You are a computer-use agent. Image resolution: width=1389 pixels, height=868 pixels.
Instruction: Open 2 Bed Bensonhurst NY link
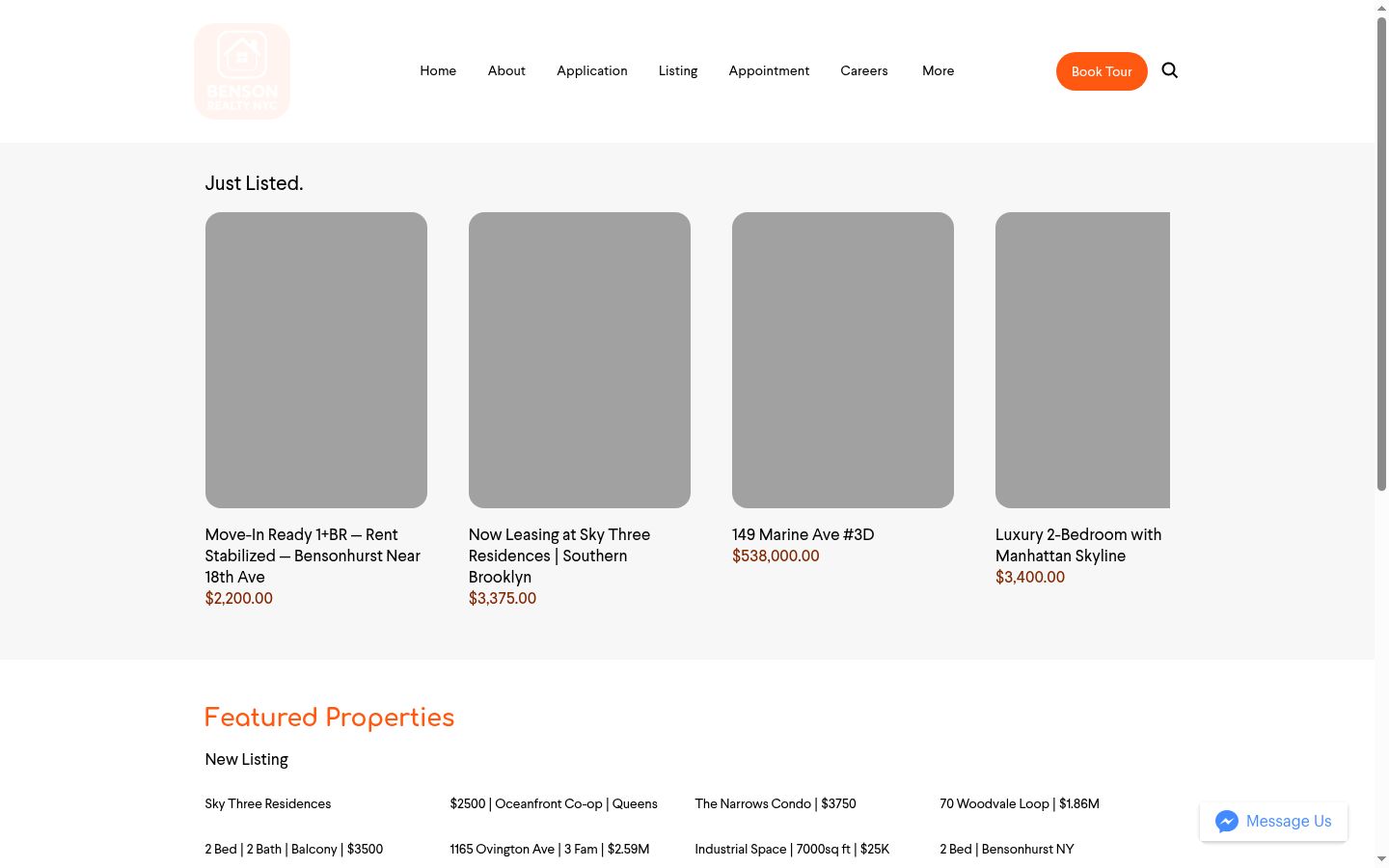pos(1007,849)
